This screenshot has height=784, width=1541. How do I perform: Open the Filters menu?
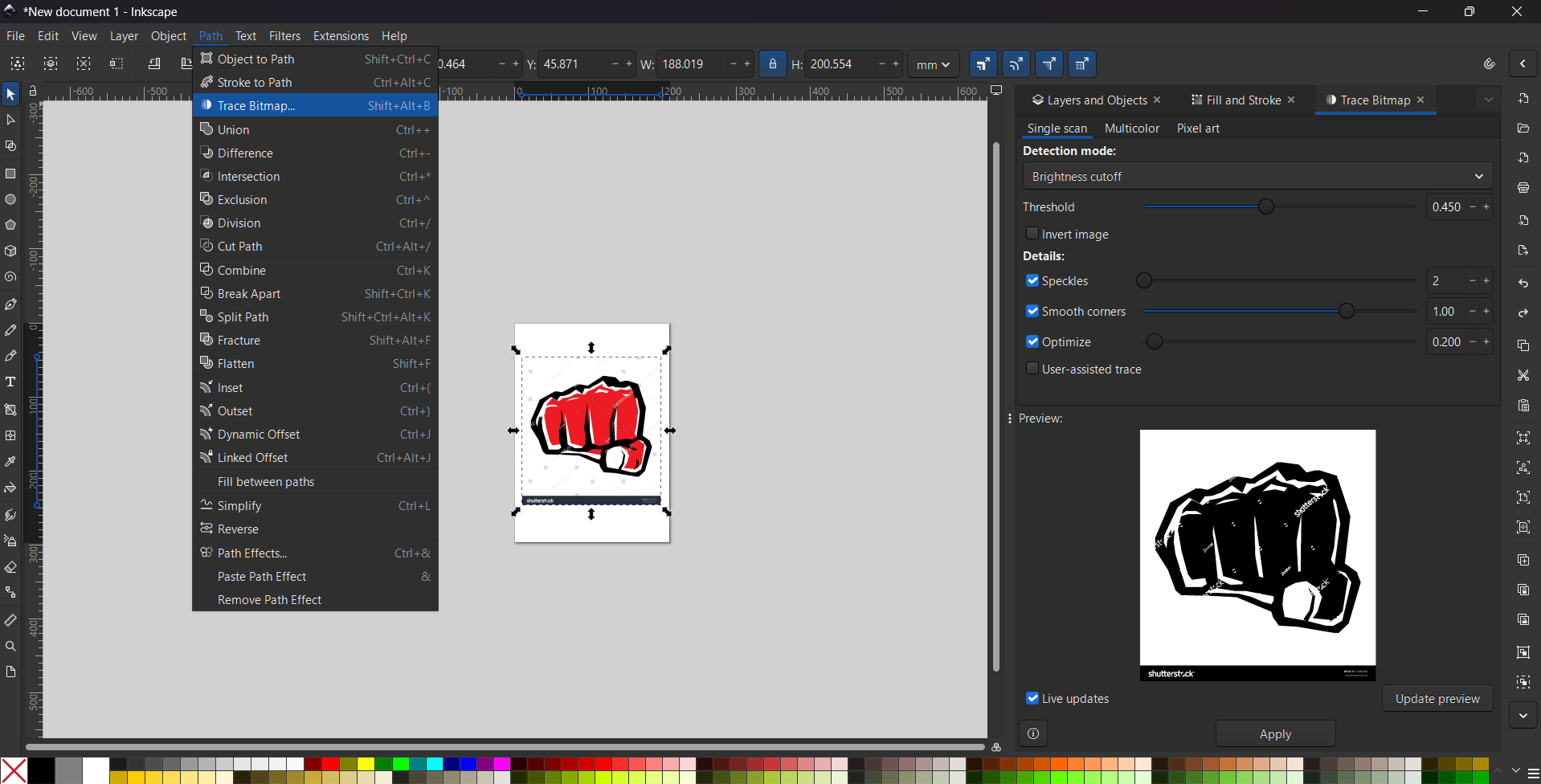[284, 36]
